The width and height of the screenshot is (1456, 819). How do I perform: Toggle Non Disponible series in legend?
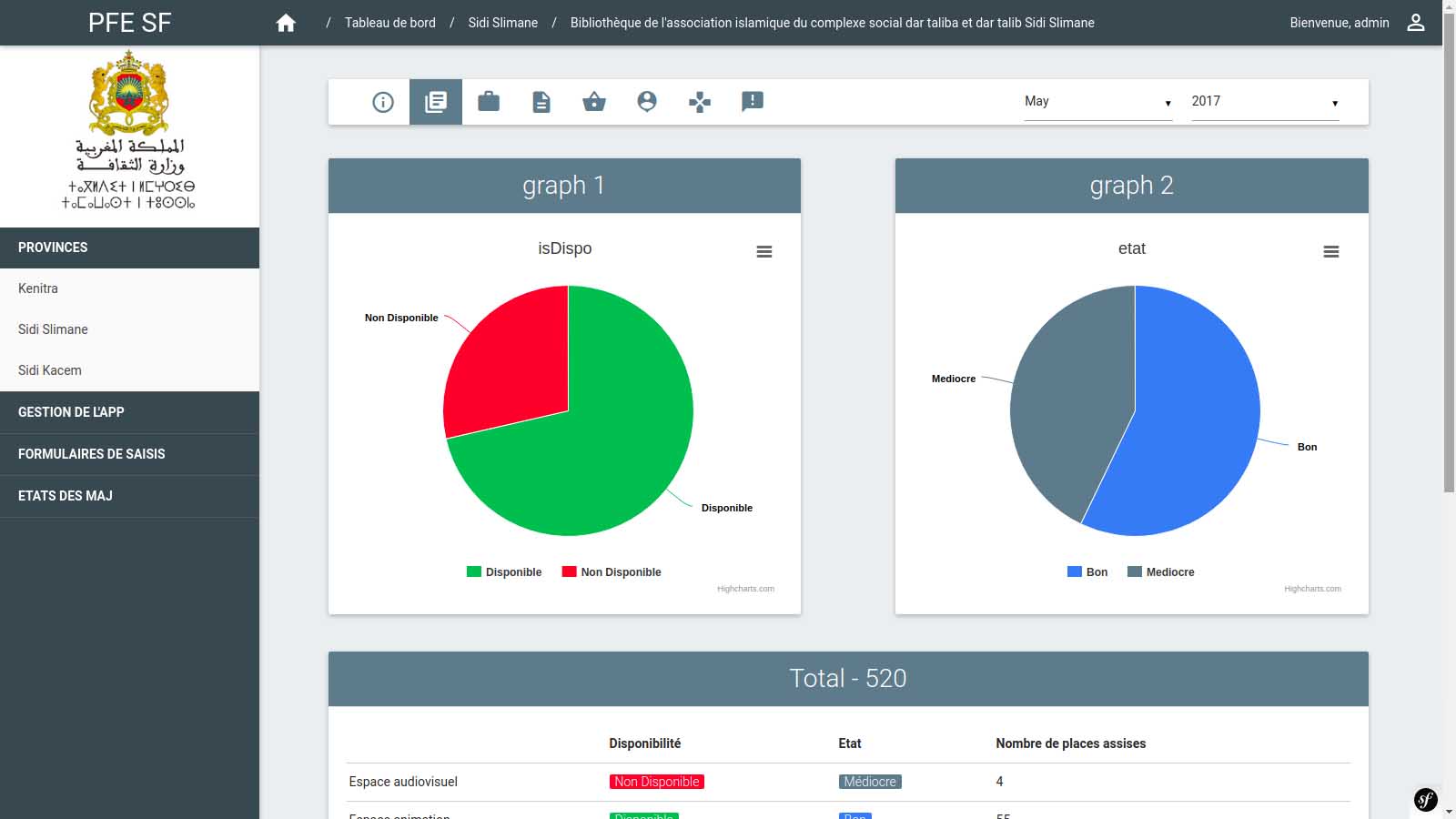[x=612, y=572]
